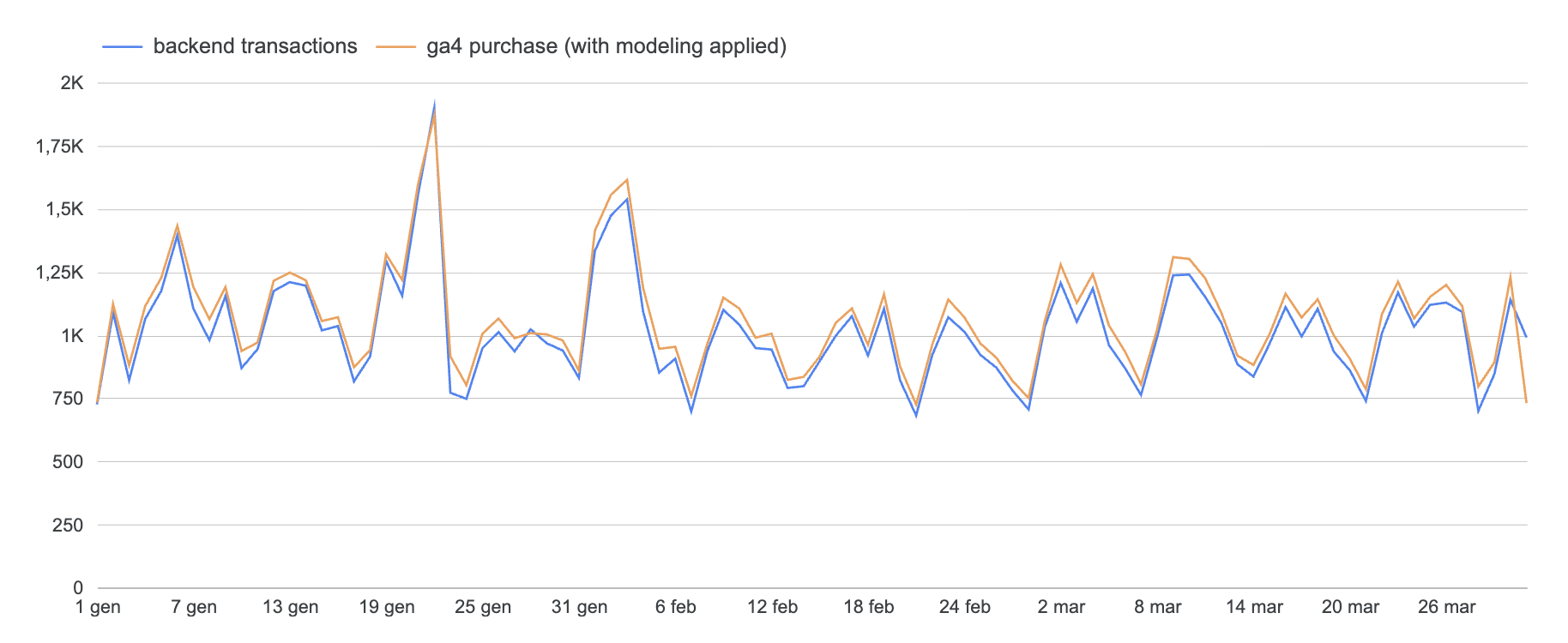Click the blue backend transactions legend line
Image resolution: width=1568 pixels, height=643 pixels.
coord(122,47)
